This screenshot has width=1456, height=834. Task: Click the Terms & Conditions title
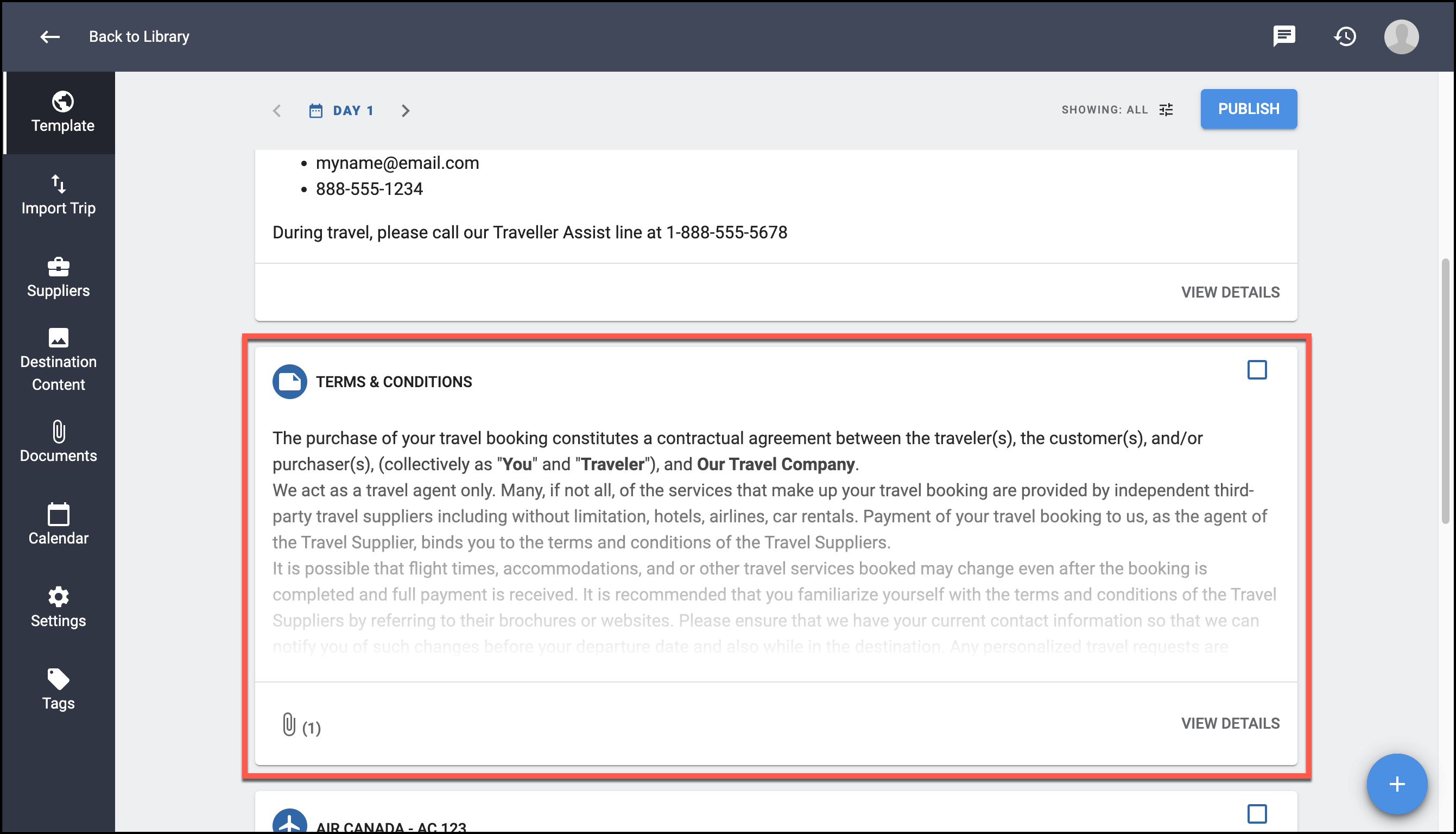click(394, 382)
